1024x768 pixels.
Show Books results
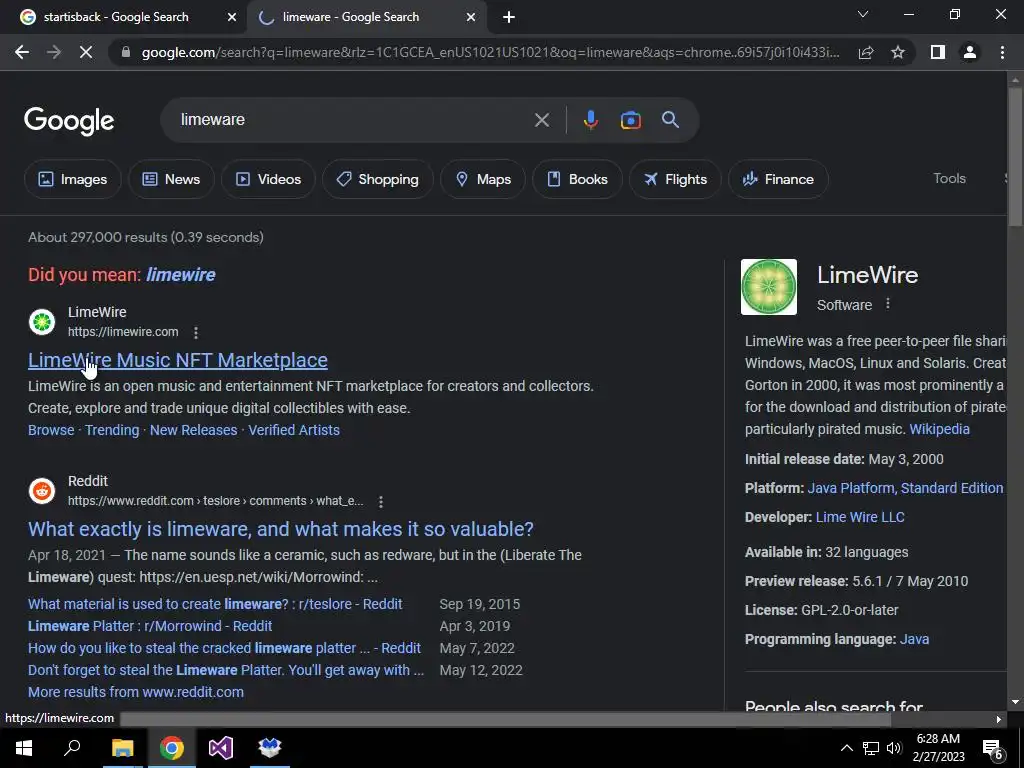[577, 179]
